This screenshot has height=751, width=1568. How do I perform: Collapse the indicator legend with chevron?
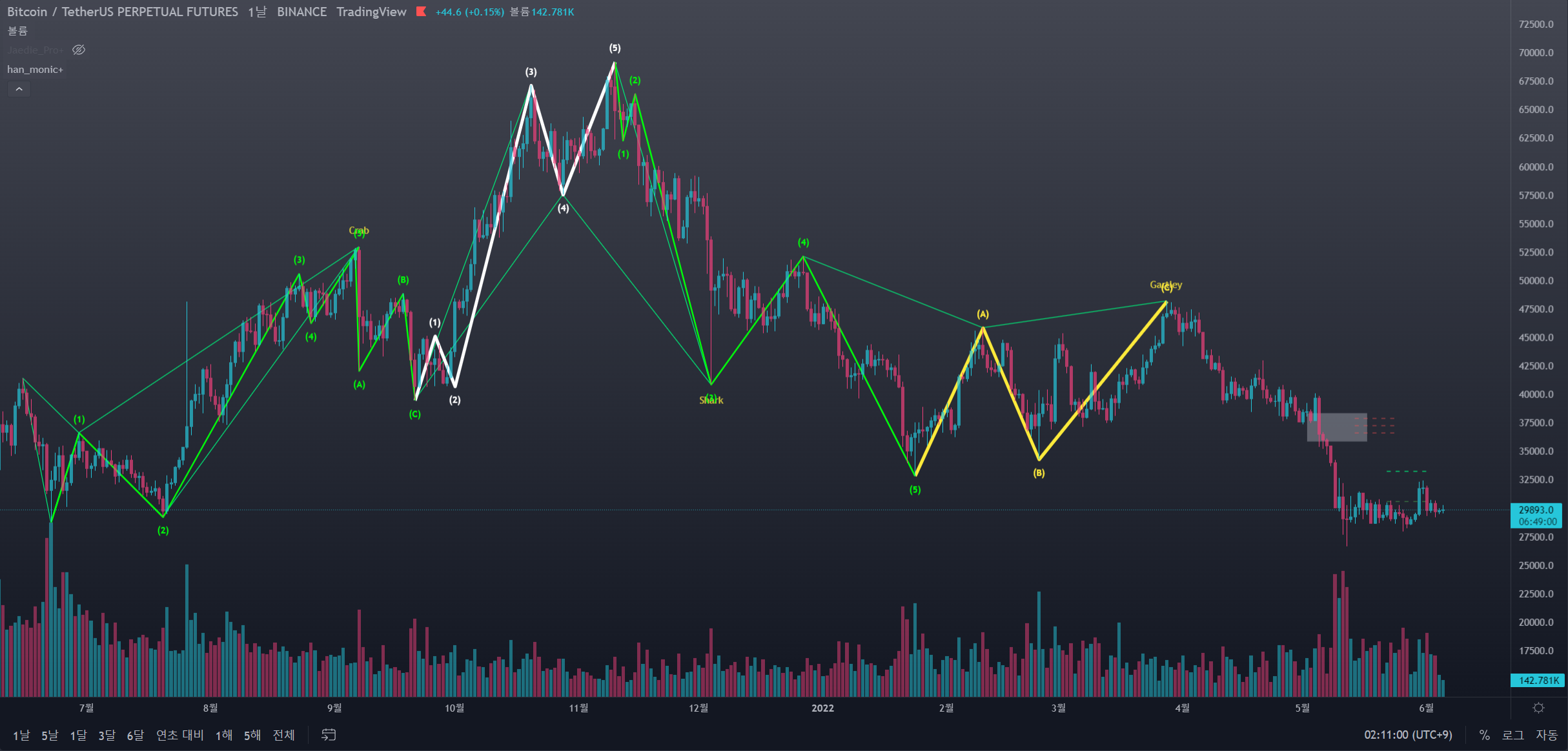19,89
